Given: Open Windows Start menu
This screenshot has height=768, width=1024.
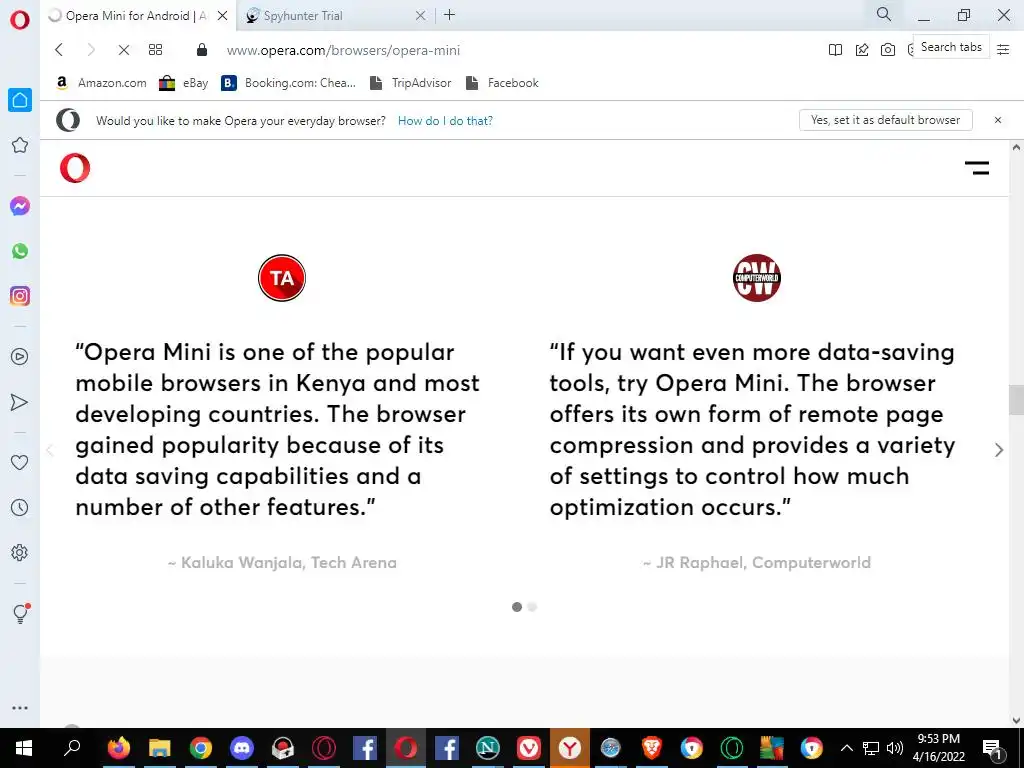Looking at the screenshot, I should click(24, 748).
